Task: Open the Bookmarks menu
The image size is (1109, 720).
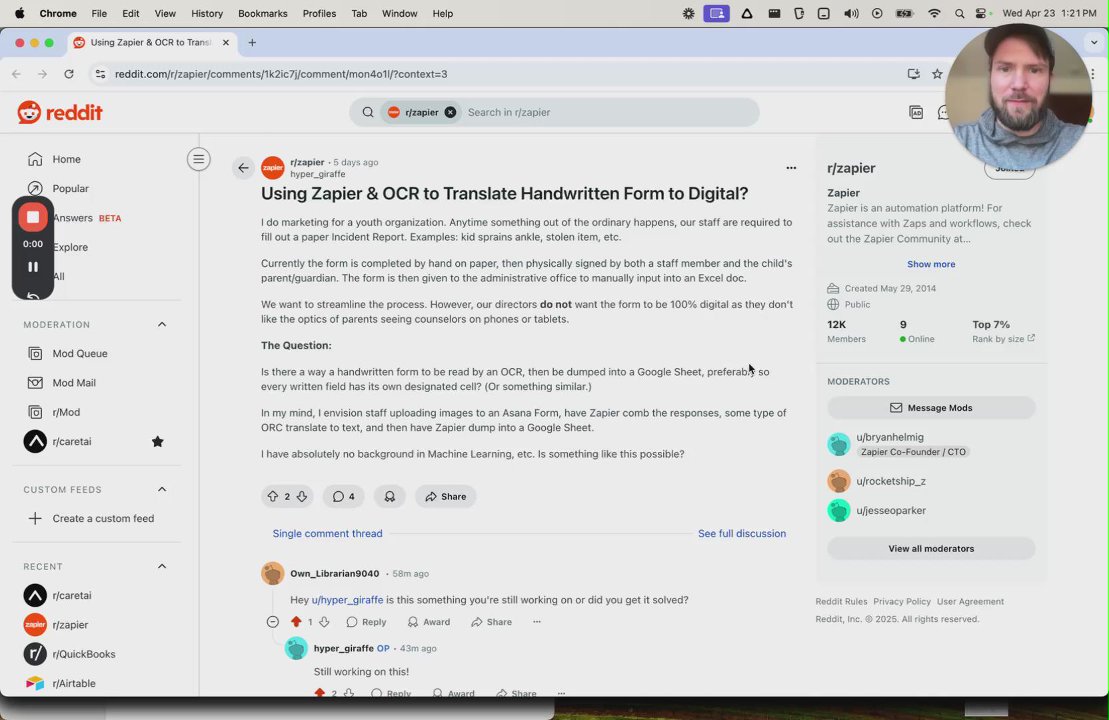Action: [x=262, y=13]
